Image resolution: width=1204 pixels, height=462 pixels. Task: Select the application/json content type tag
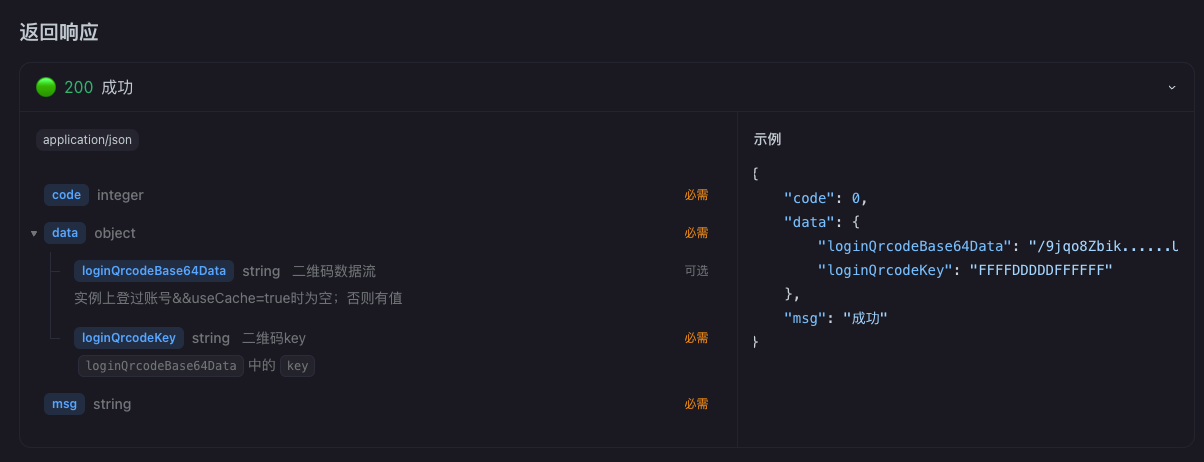tap(87, 140)
